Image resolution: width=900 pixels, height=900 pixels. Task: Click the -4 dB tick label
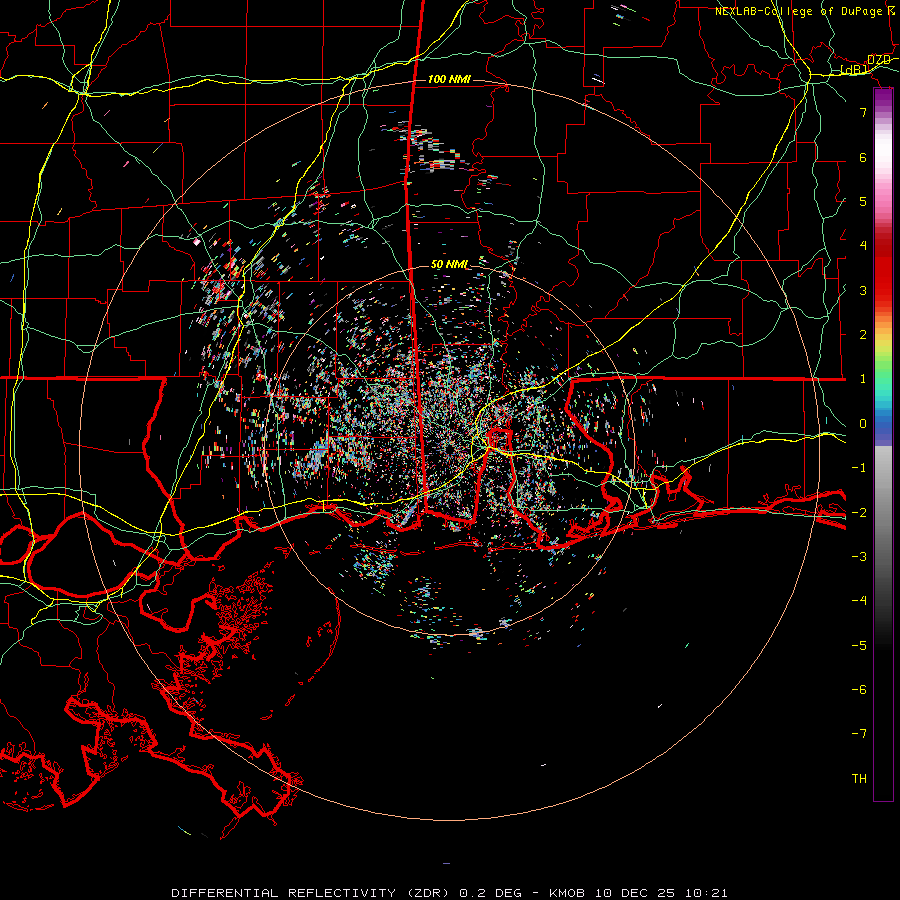click(859, 601)
